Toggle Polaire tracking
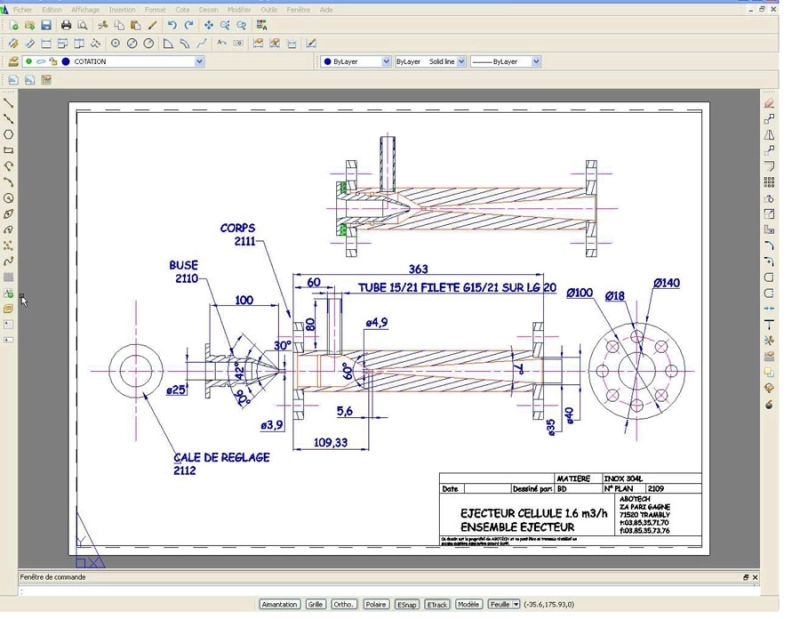The width and height of the screenshot is (800, 619). pyautogui.click(x=376, y=604)
